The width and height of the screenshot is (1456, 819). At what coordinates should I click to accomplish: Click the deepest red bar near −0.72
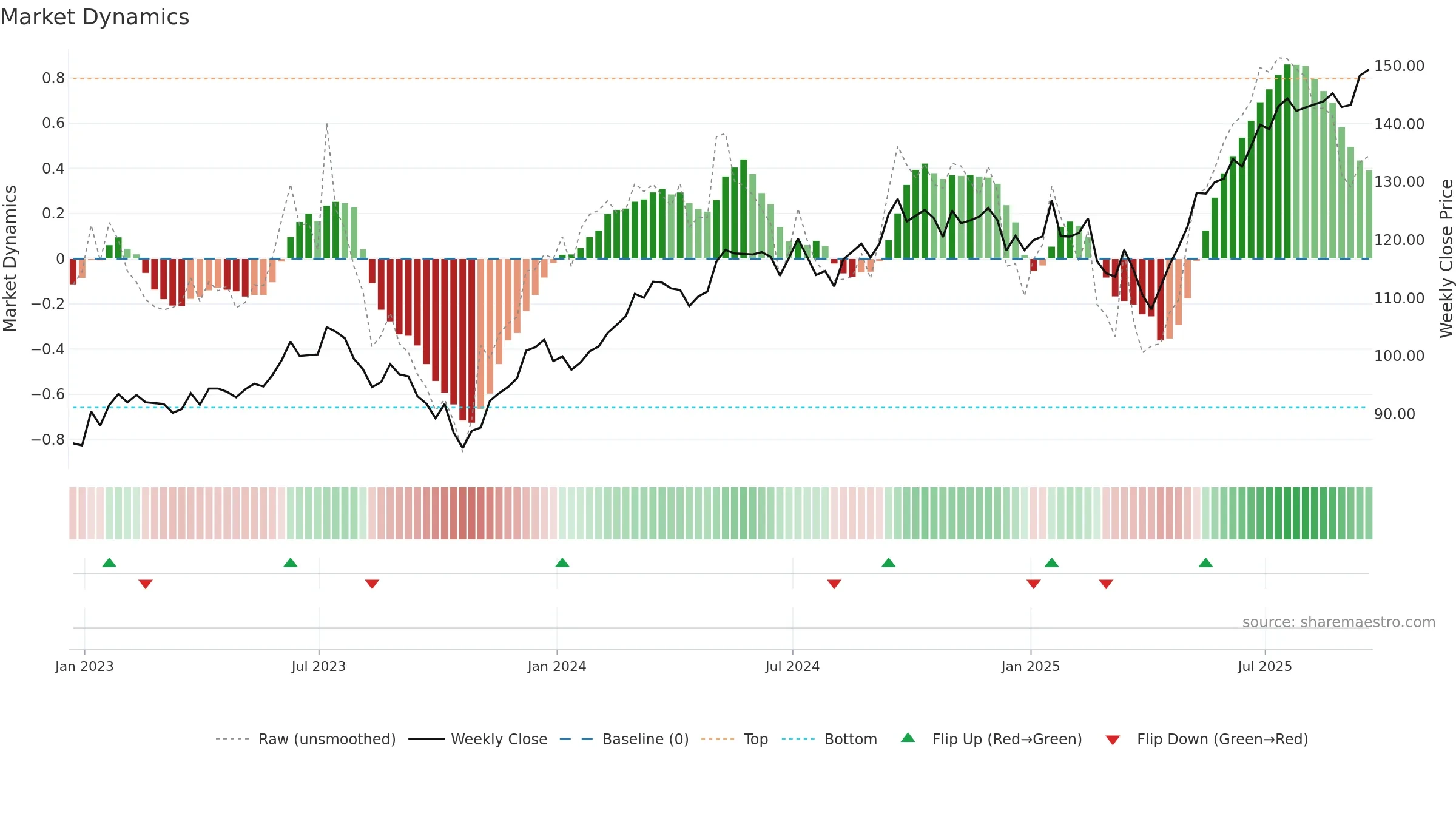[x=472, y=340]
